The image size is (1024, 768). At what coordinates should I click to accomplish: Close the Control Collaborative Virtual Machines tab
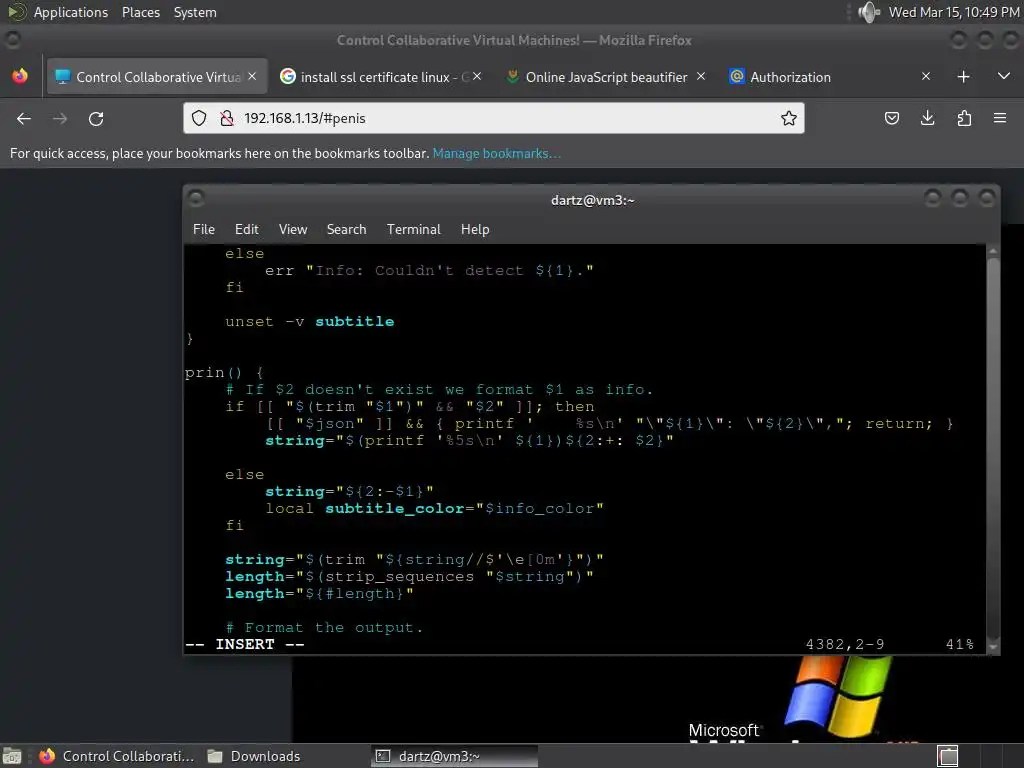252,76
